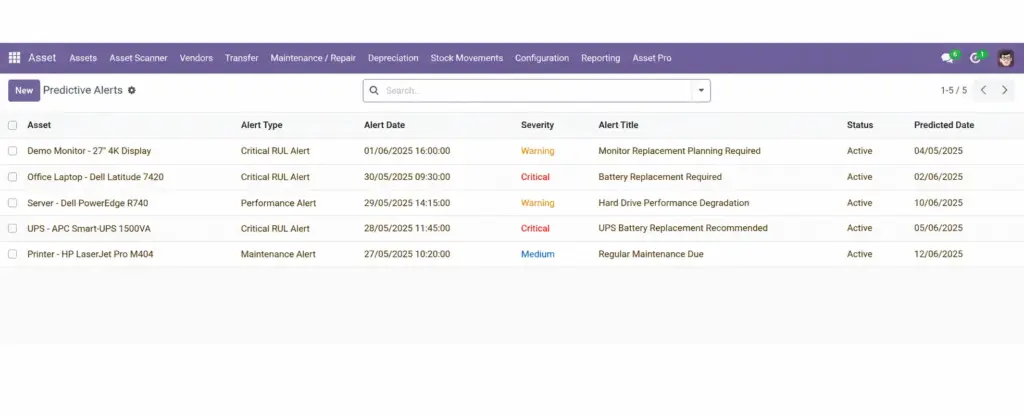
Task: Click Battery Replacement Required title
Action: pyautogui.click(x=660, y=177)
